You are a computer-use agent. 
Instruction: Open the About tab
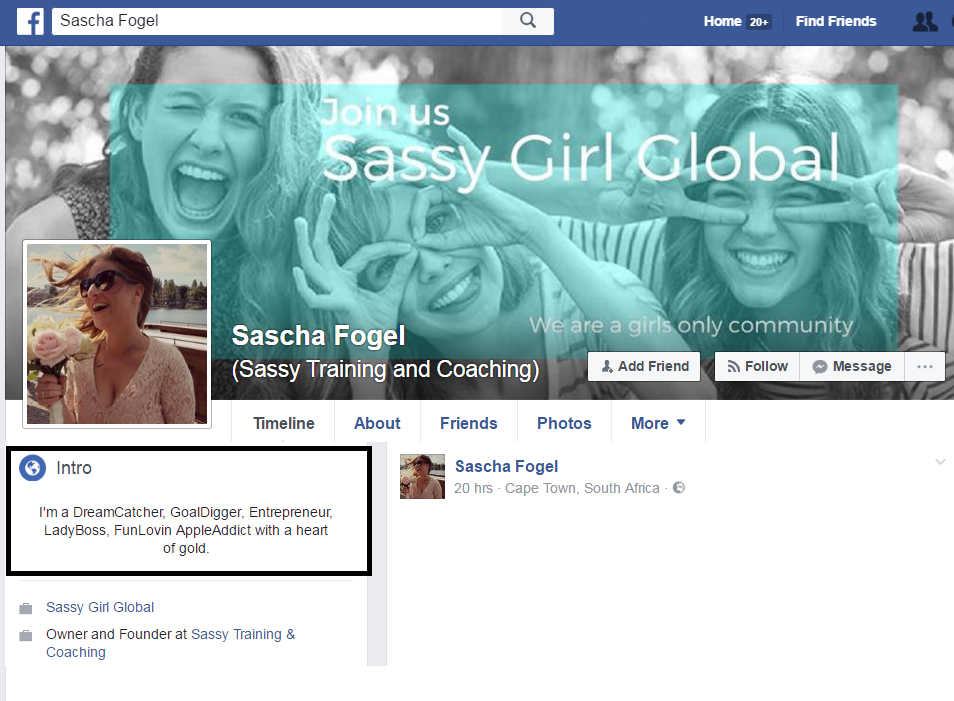[377, 423]
